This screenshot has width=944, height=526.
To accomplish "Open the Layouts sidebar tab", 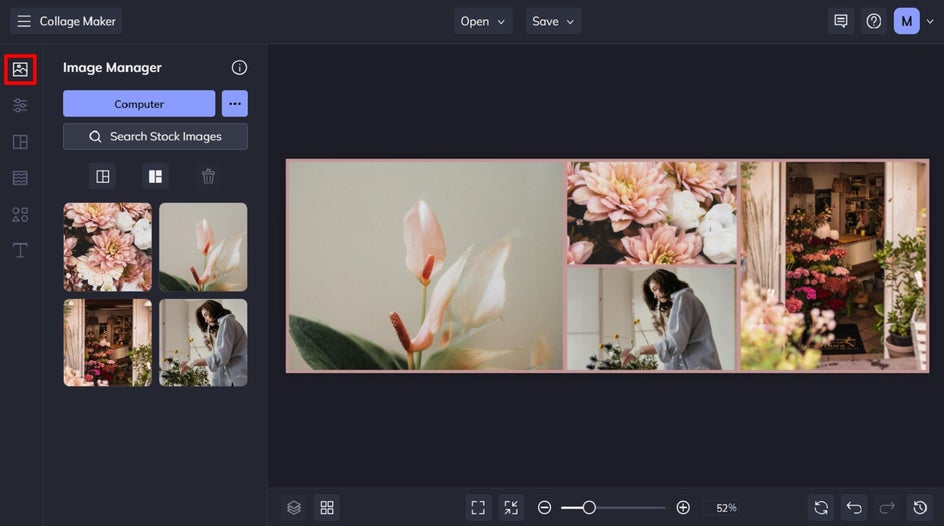I will pyautogui.click(x=20, y=142).
